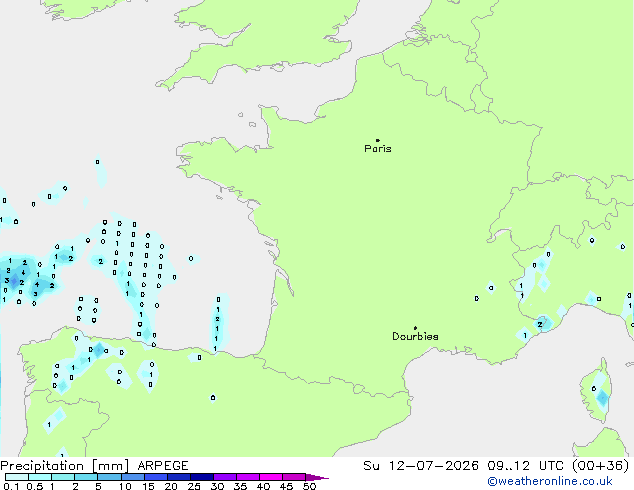Click the '50' legend scale label
Viewport: 634px width, 490px height.
[309, 486]
